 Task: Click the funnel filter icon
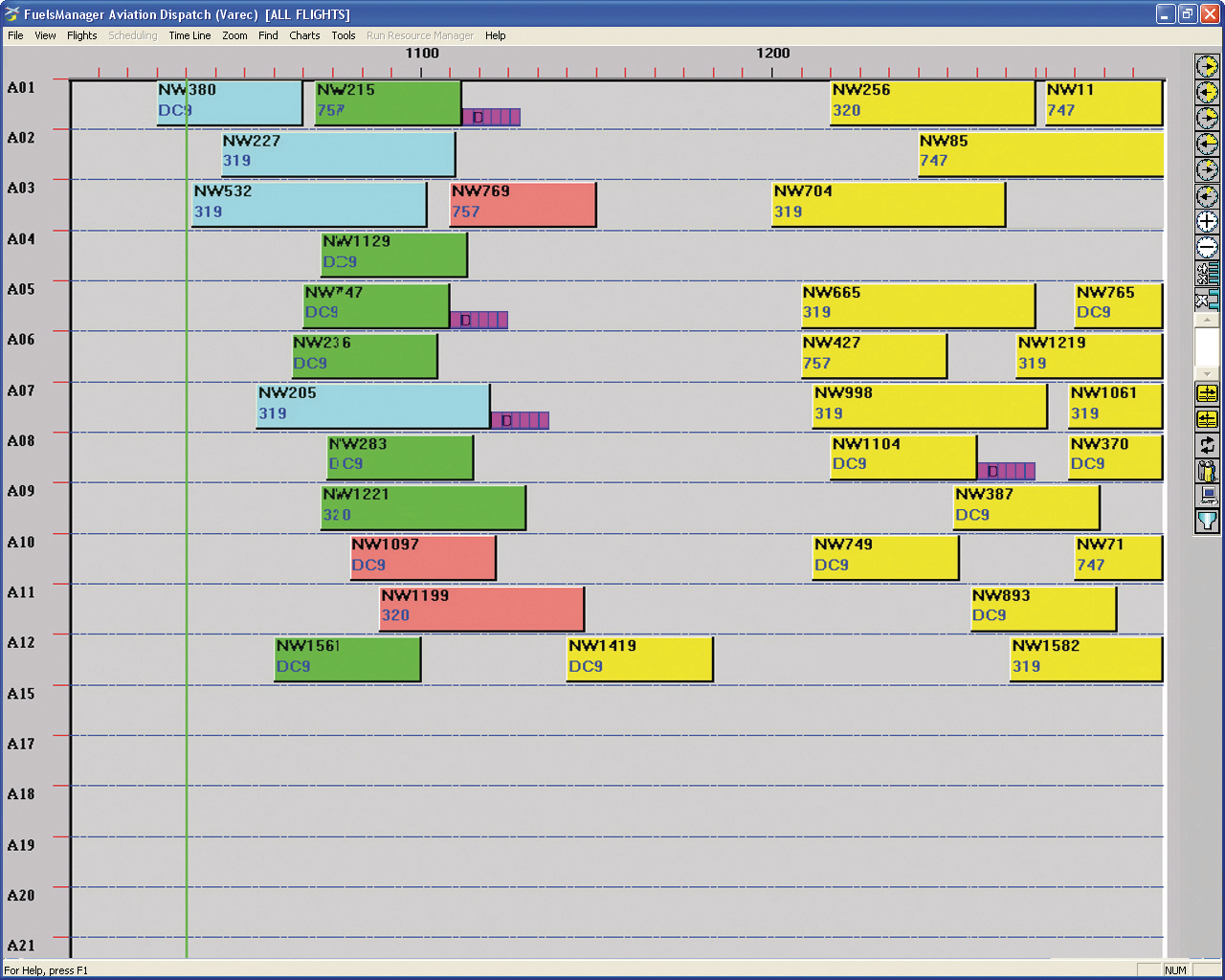point(1207,521)
